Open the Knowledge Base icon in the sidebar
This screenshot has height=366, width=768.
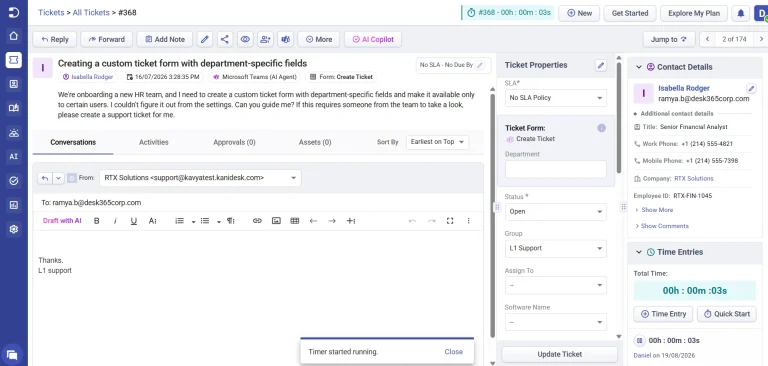pos(14,108)
